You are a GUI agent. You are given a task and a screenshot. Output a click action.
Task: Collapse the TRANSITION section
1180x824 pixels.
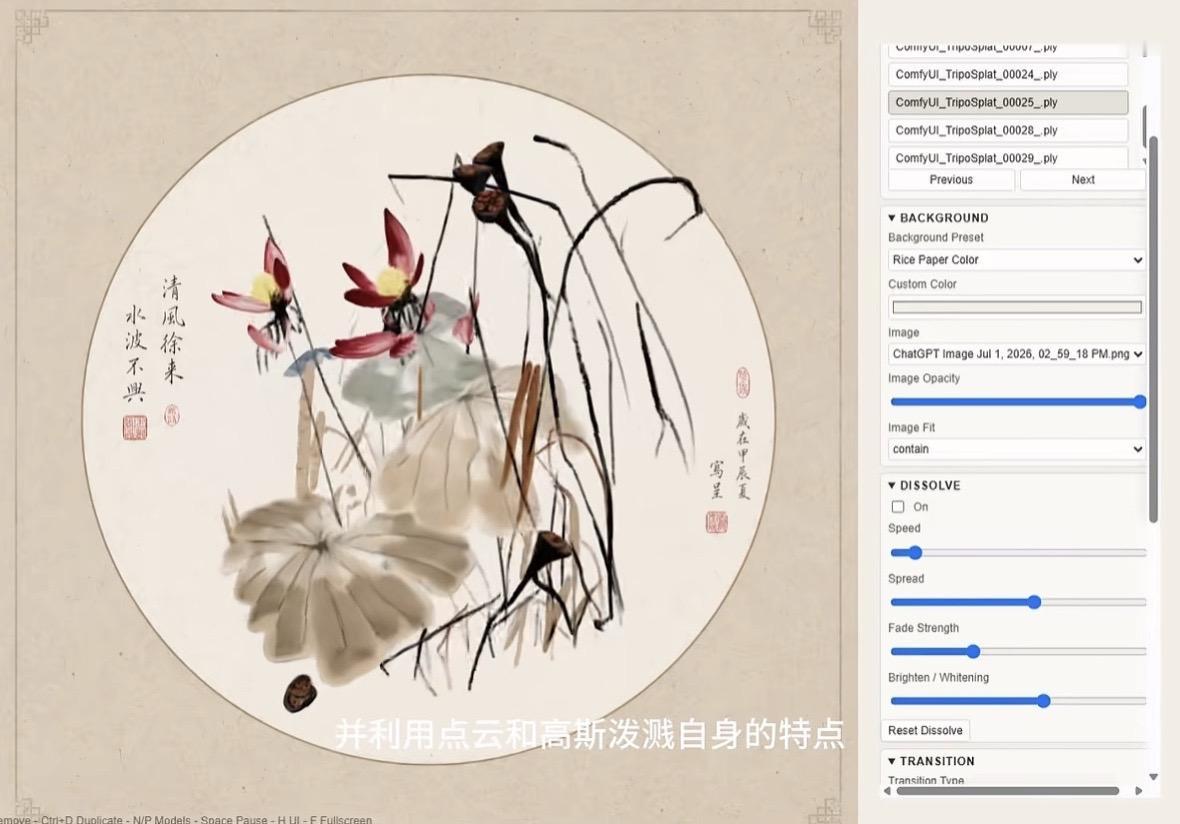931,761
